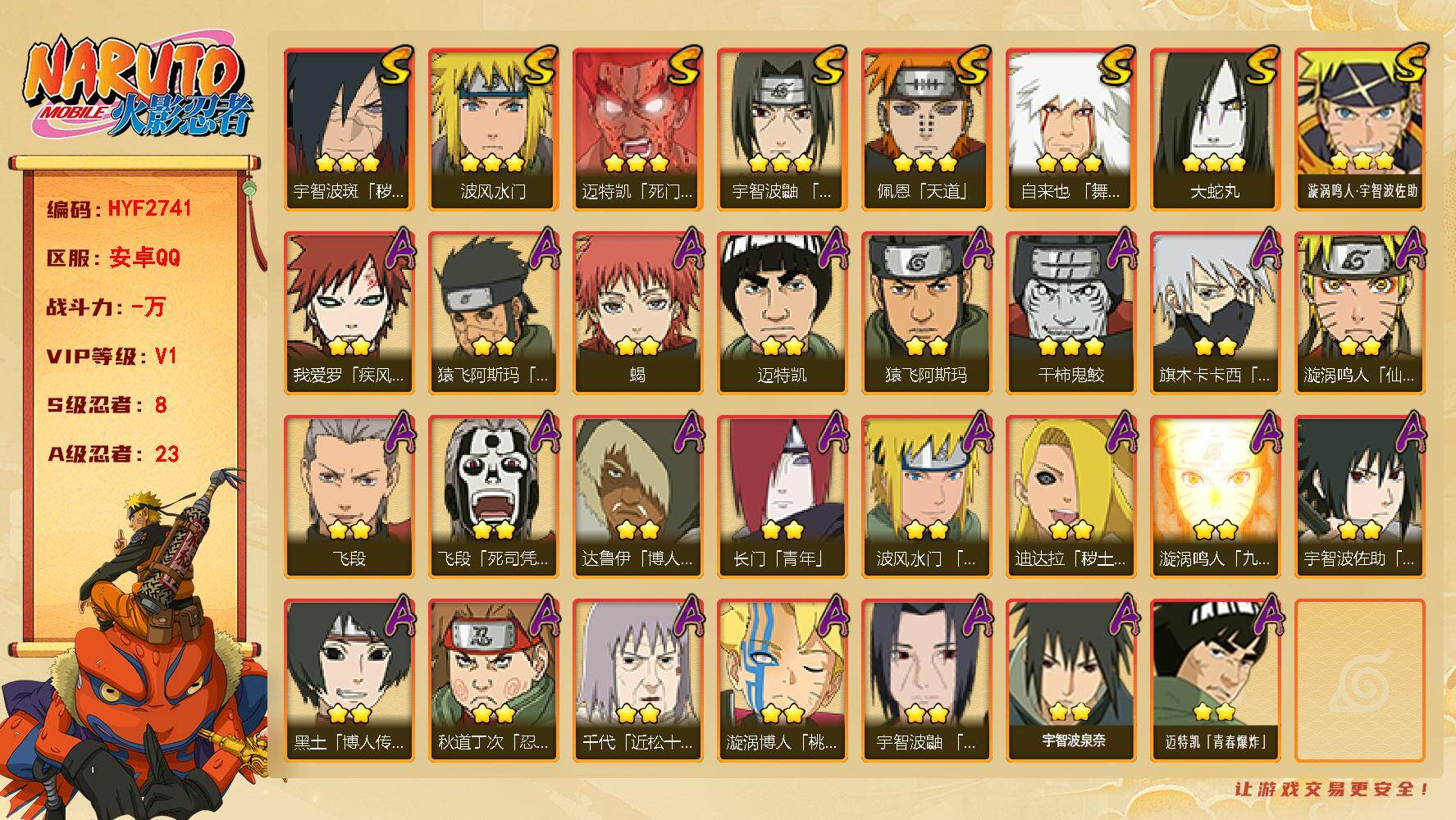Choose the 干柿鬼鲛 ninja card

click(1070, 313)
